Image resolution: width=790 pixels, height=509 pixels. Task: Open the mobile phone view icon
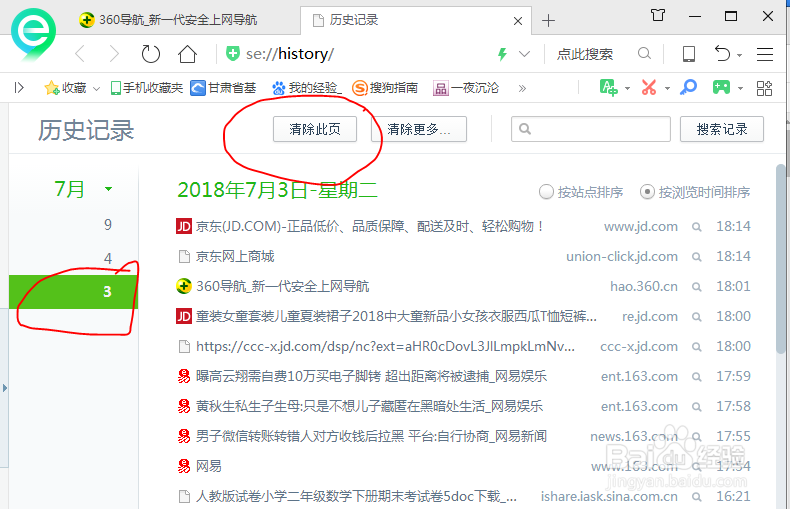click(689, 53)
